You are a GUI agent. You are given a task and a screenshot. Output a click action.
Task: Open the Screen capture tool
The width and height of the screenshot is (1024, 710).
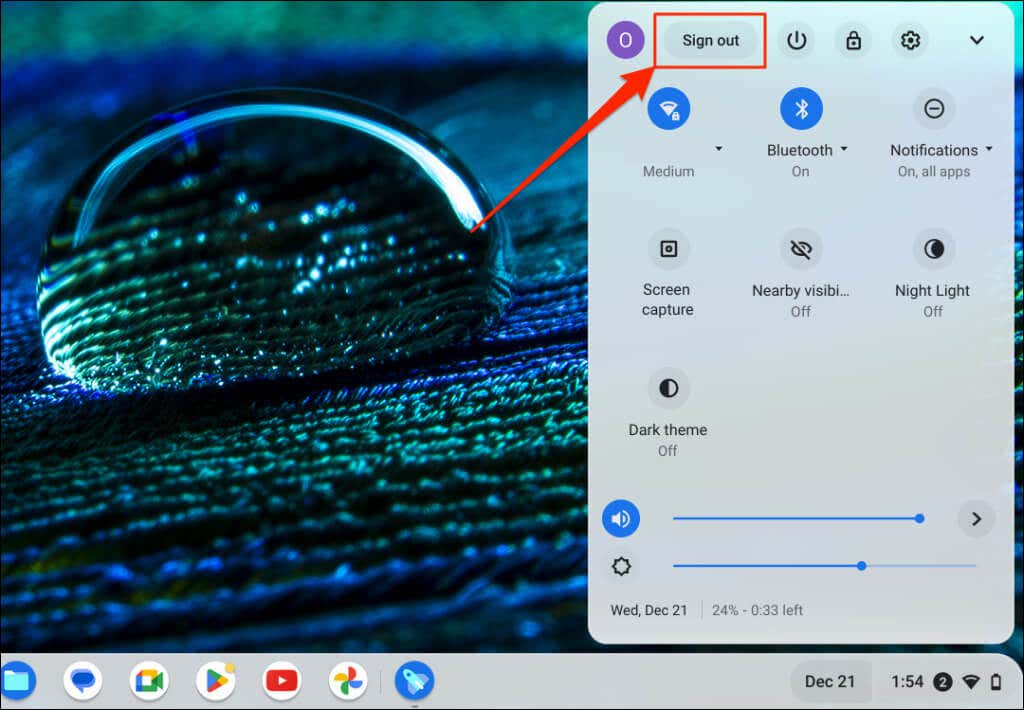668,249
